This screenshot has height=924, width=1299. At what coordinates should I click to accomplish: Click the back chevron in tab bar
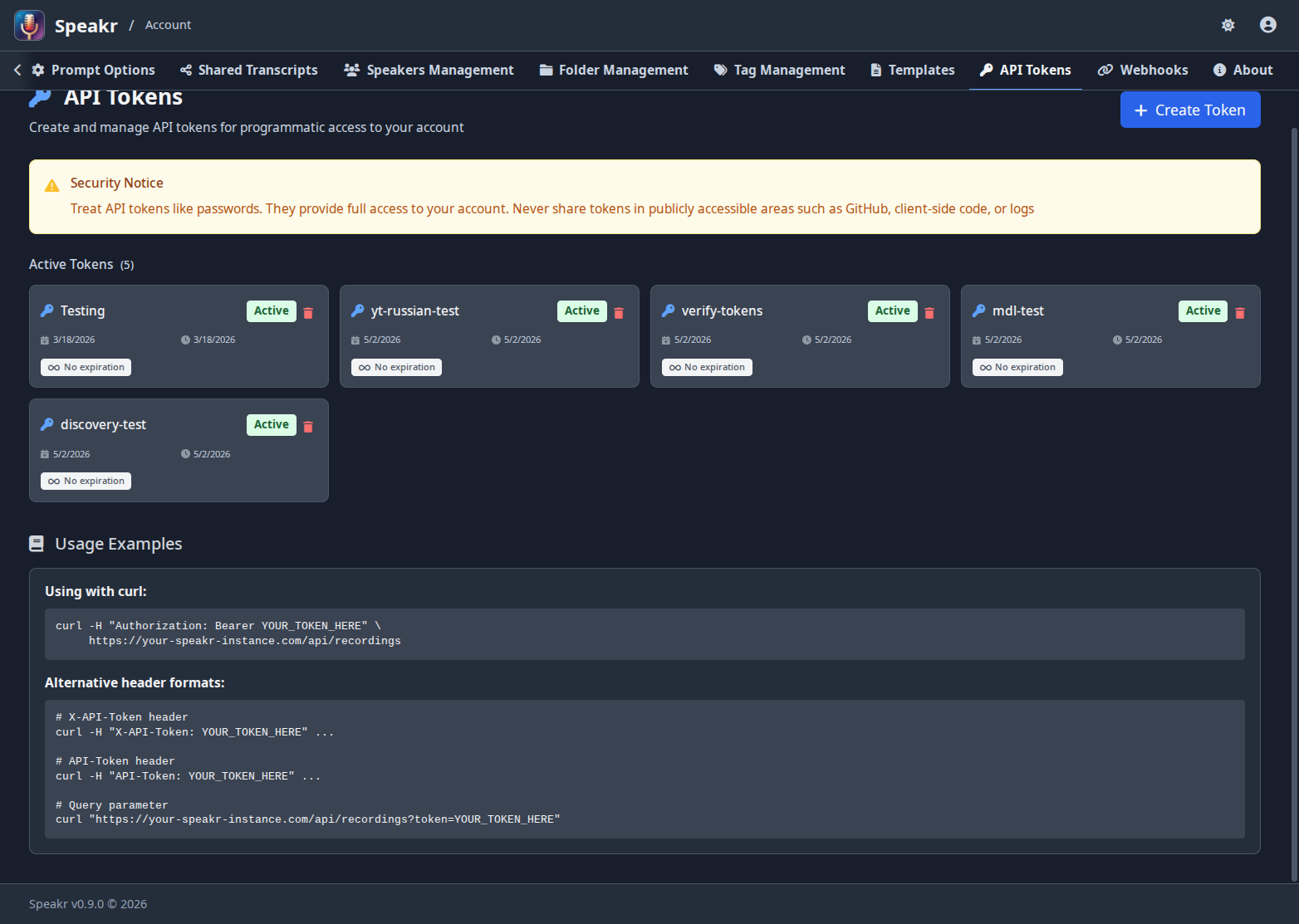pos(17,70)
